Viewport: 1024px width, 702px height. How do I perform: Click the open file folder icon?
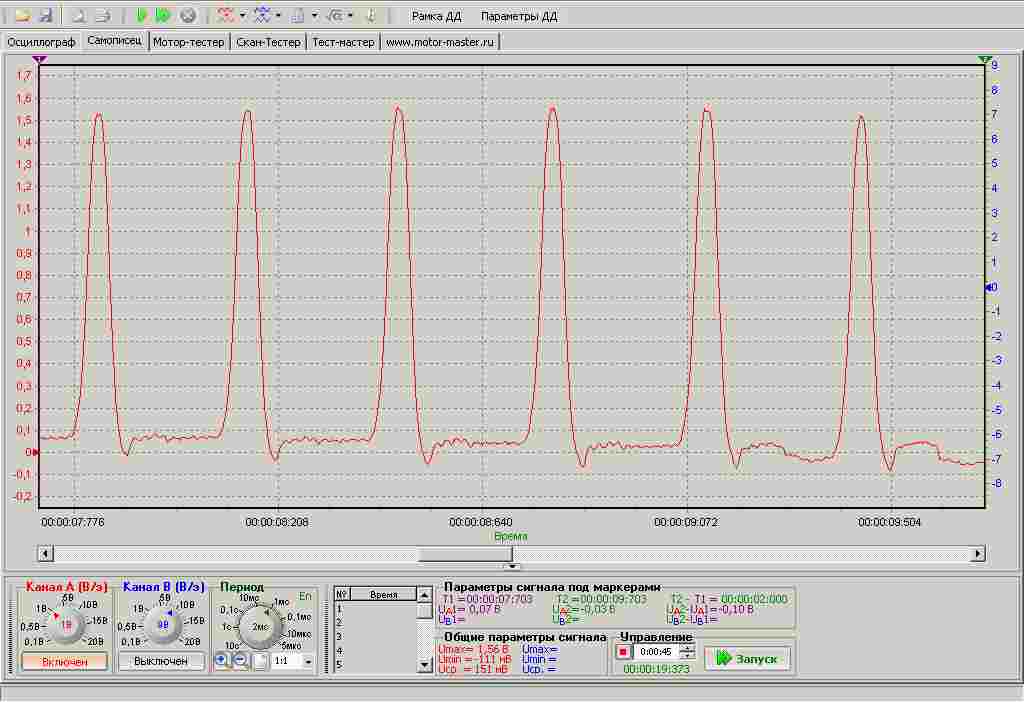[22, 16]
